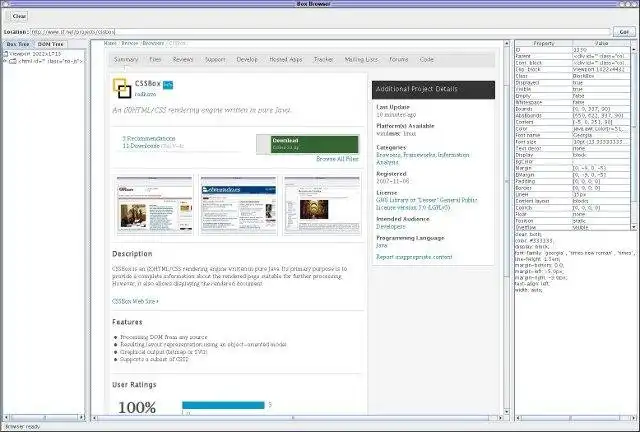Click the page view horizontal scroll-right arrow
The height and width of the screenshot is (432, 640).
point(501,418)
